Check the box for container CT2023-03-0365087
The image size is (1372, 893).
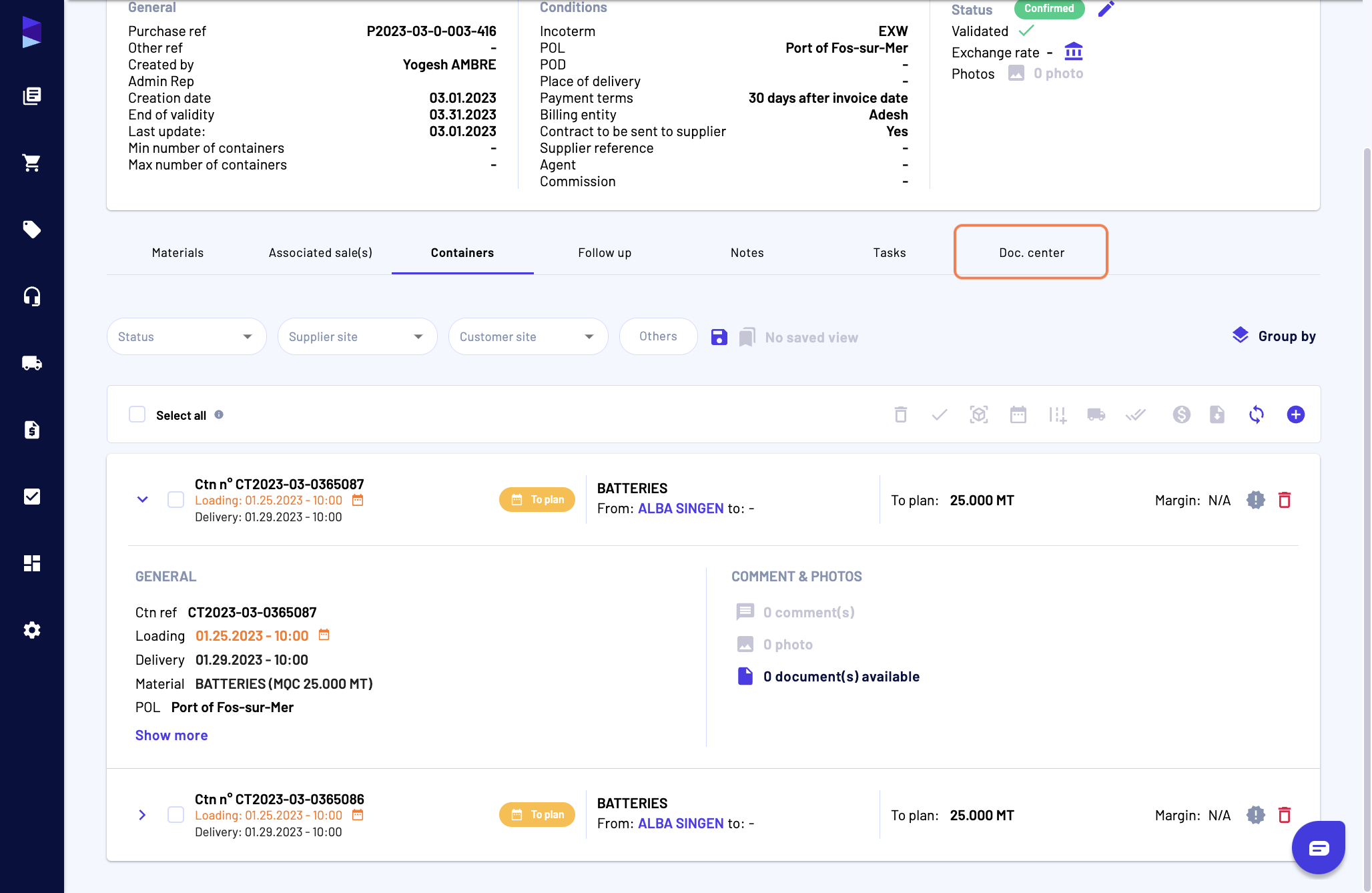(176, 499)
